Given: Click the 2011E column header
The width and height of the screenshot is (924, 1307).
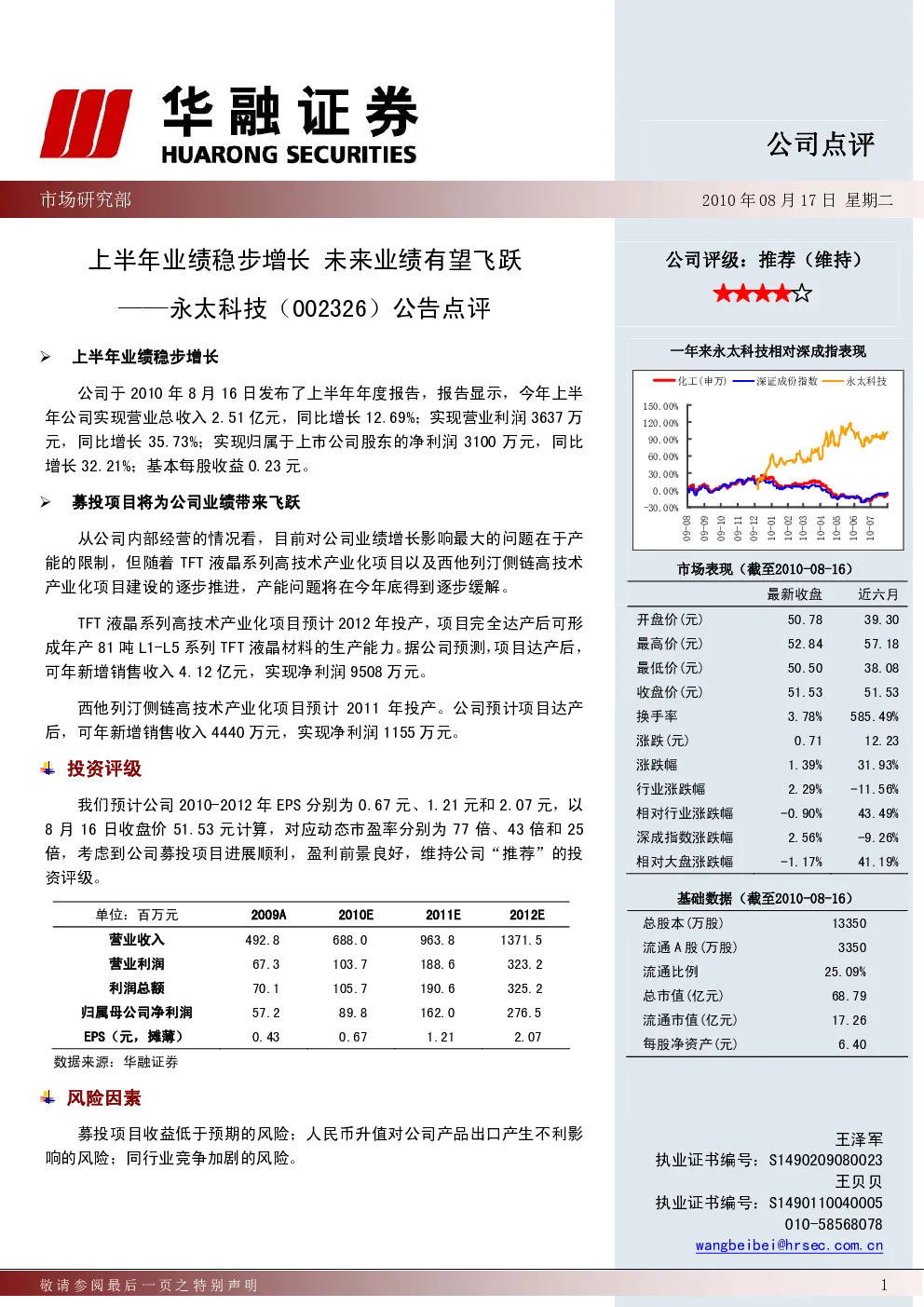Looking at the screenshot, I should click(443, 915).
